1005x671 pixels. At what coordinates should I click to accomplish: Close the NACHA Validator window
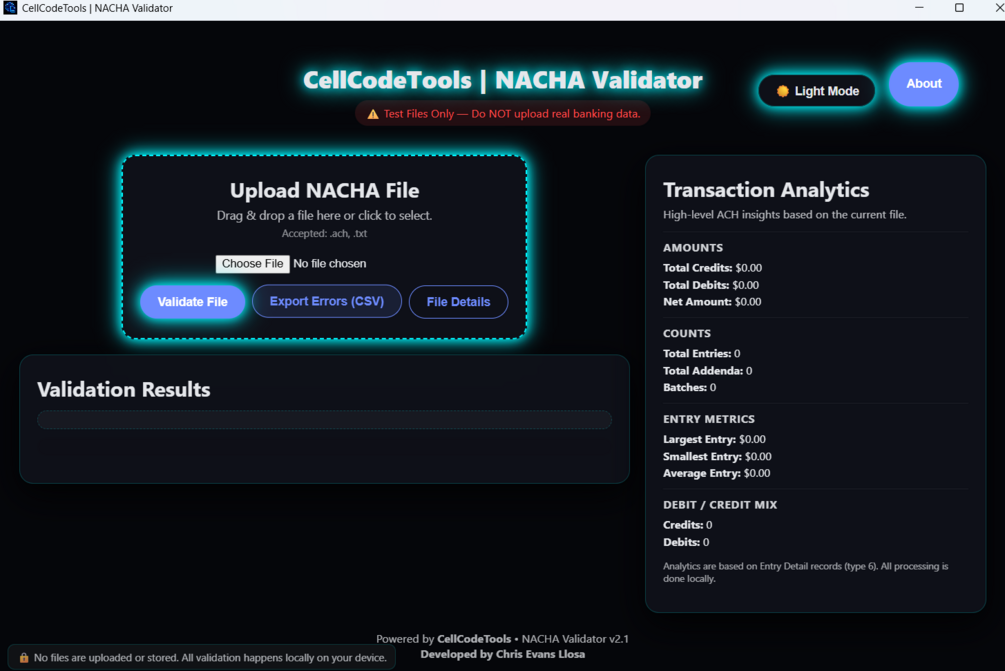[999, 8]
